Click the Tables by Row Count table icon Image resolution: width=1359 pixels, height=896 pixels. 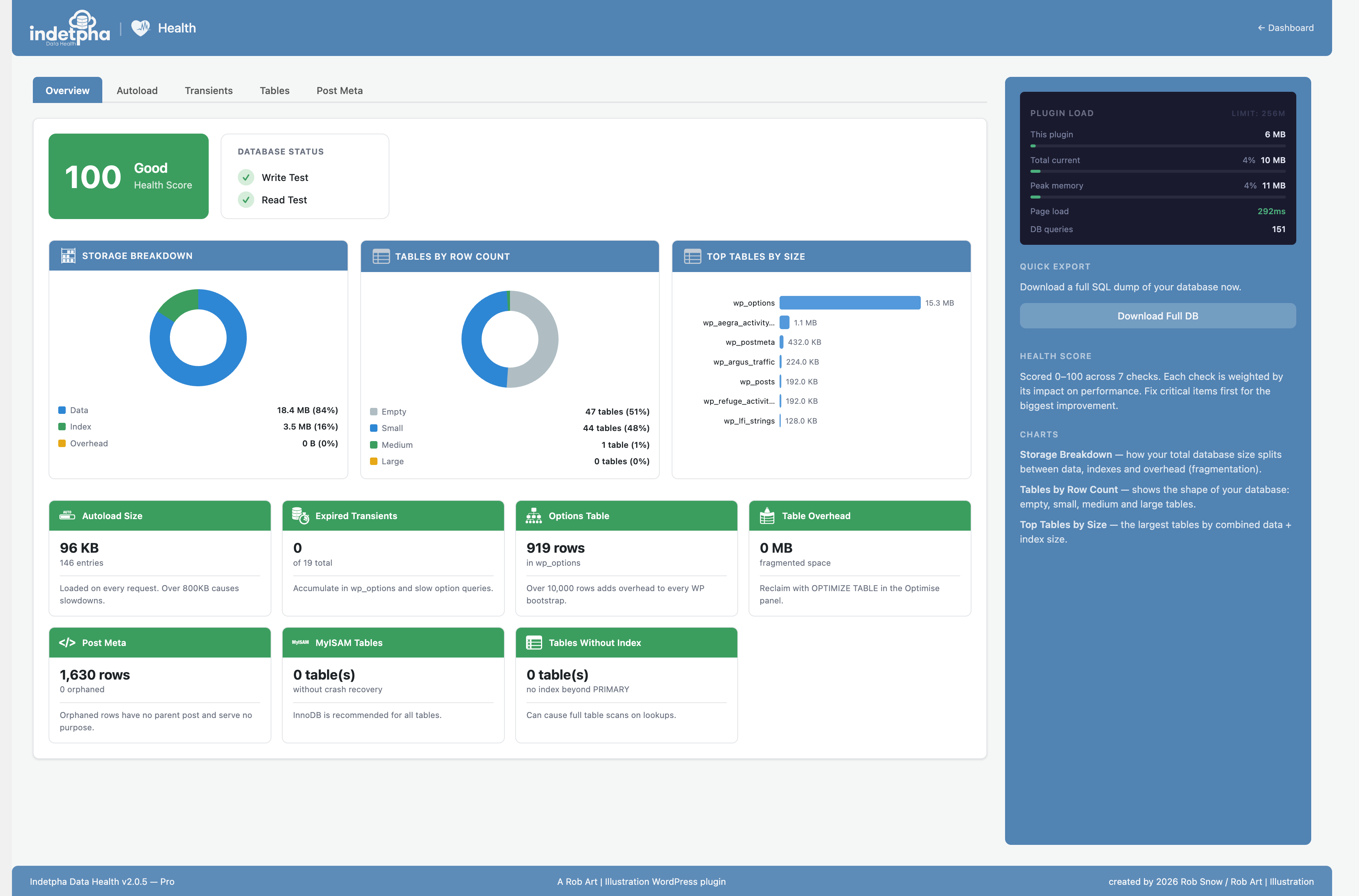click(x=381, y=256)
